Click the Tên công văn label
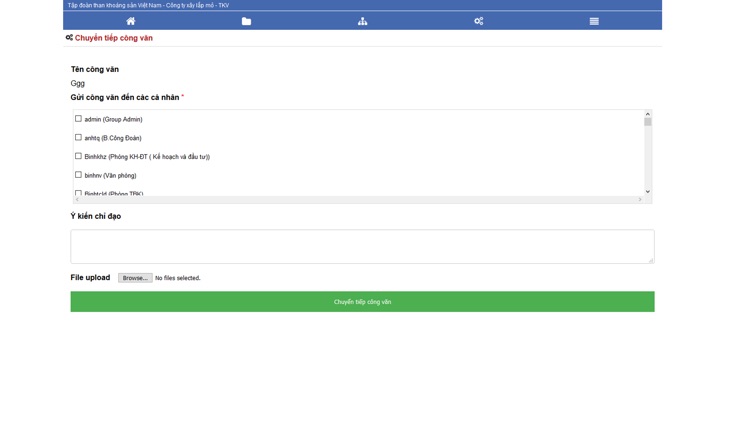 (x=95, y=69)
